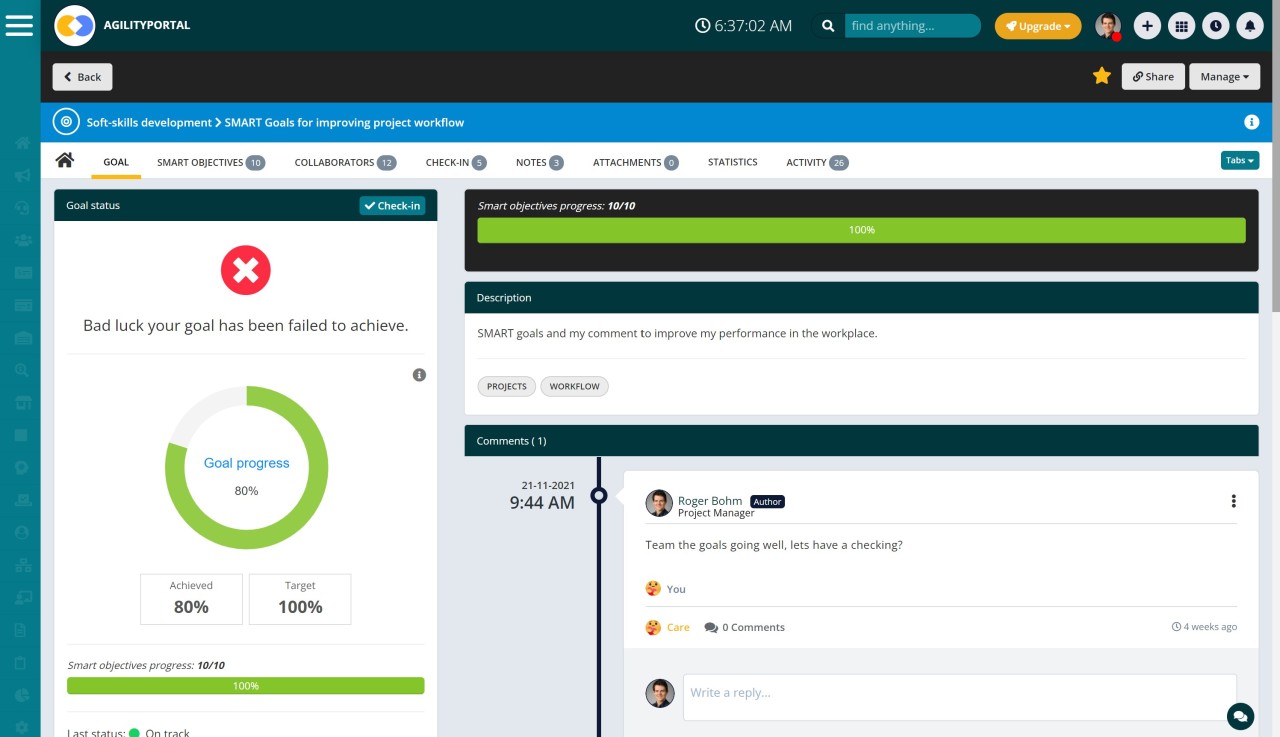Click the hamburger menu toggle top left
Screen dimensions: 1280x737
point(19,25)
